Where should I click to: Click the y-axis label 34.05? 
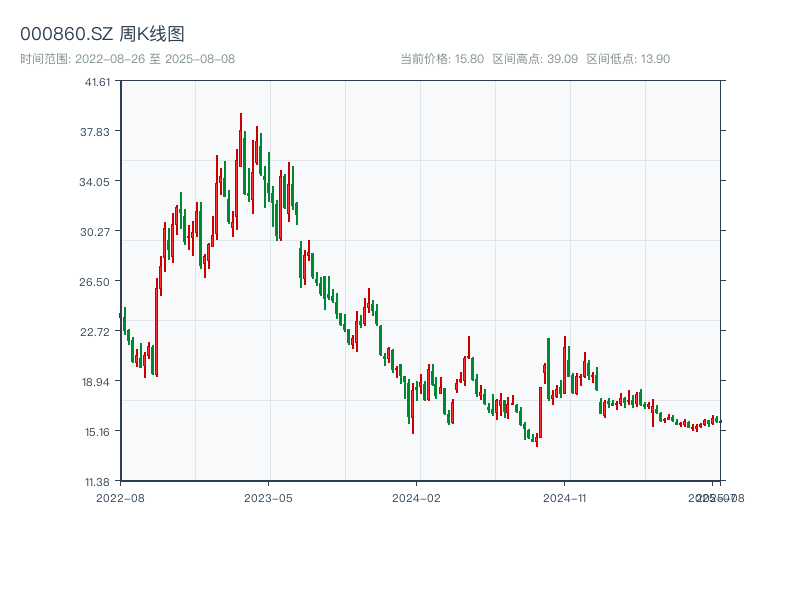click(x=94, y=182)
